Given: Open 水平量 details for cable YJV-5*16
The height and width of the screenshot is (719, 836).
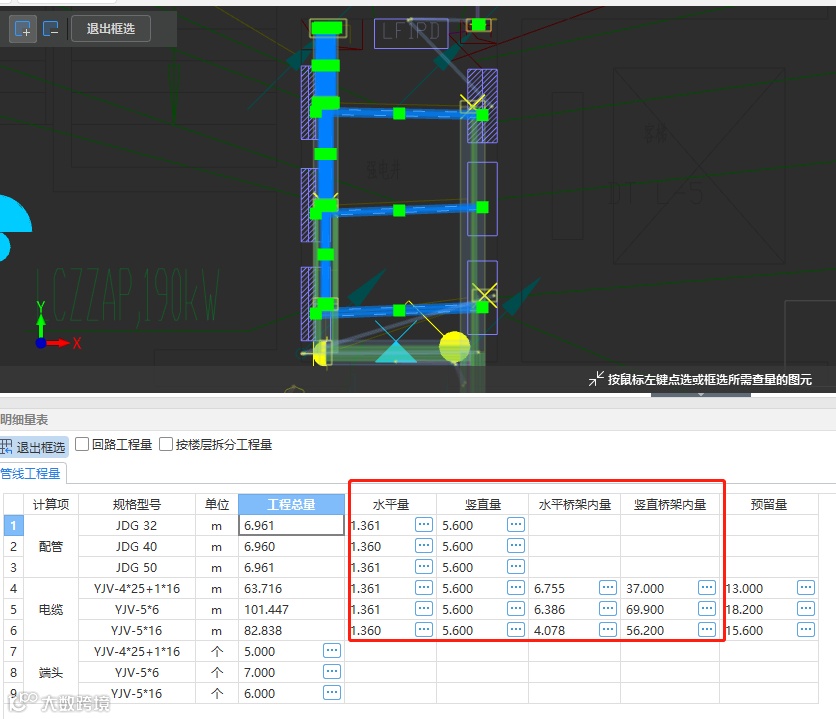Looking at the screenshot, I should tap(424, 630).
